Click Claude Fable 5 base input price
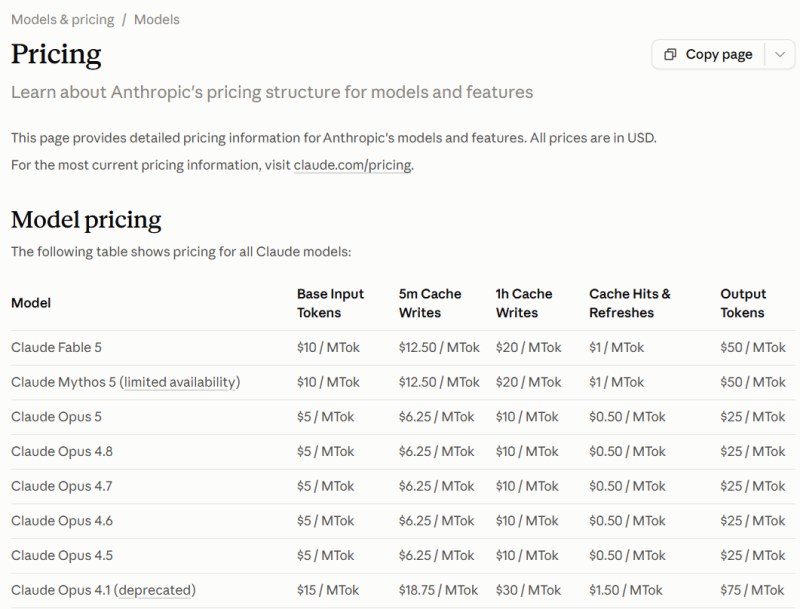Viewport: 800px width, 609px height. pyautogui.click(x=328, y=347)
